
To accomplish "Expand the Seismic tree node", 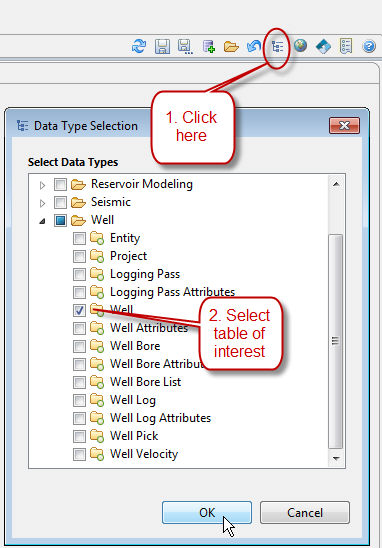I will tap(42, 203).
